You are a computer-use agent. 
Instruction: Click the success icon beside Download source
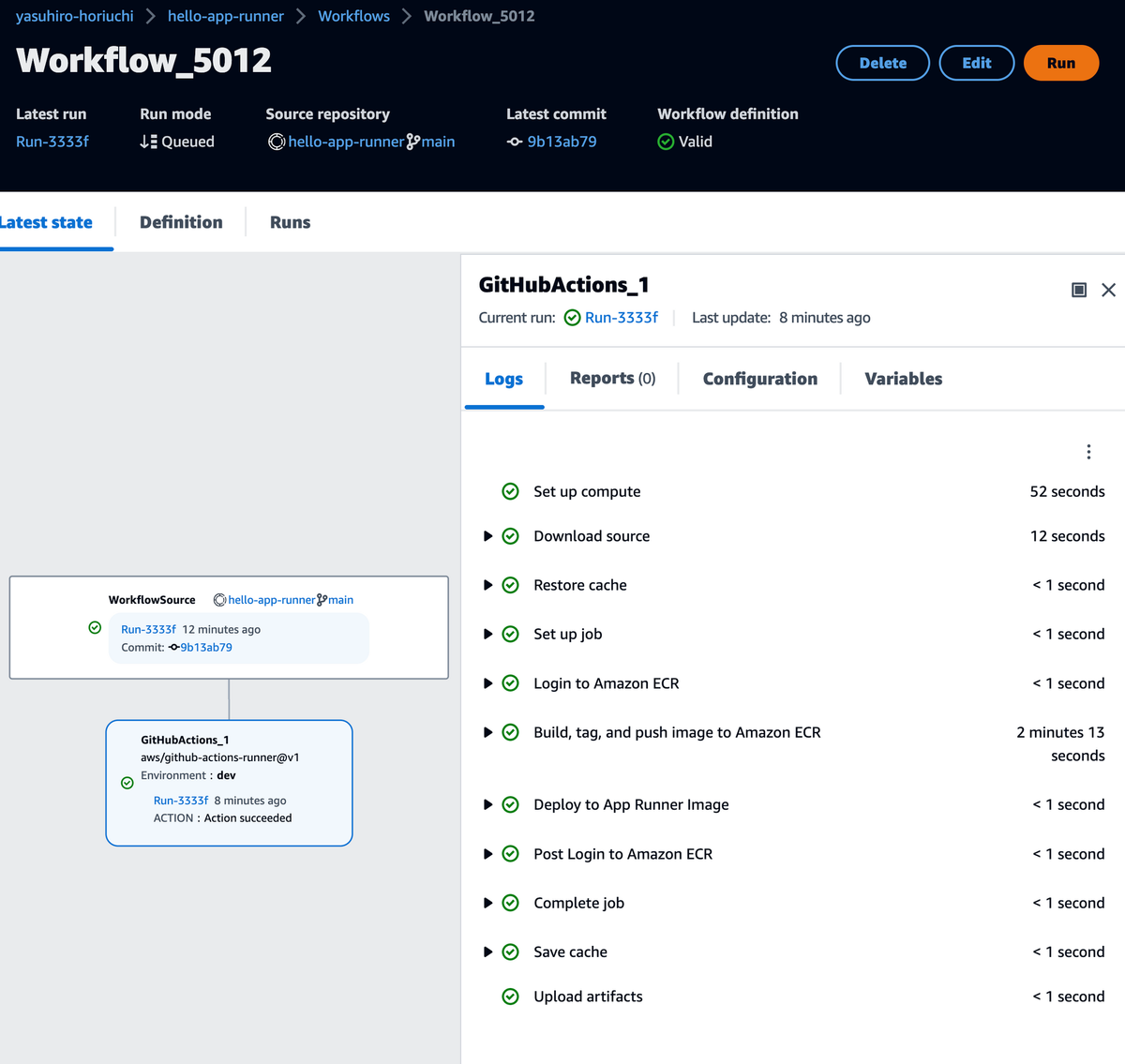511,536
